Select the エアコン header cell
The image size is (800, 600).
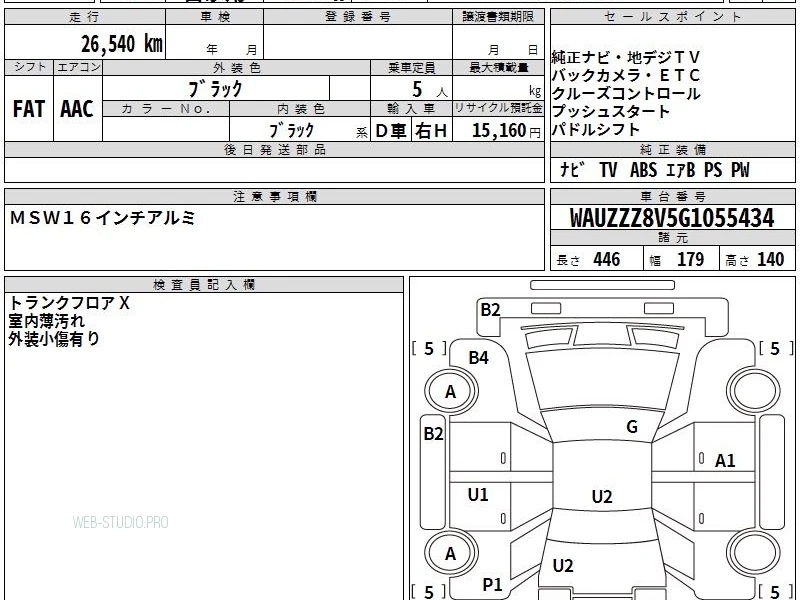(78, 67)
